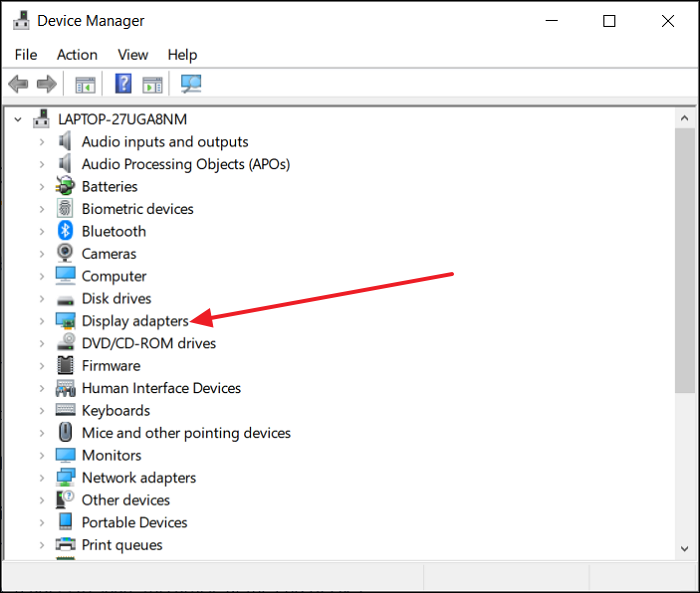Screen dimensions: 700x593
Task: Open the View menu
Action: point(132,55)
